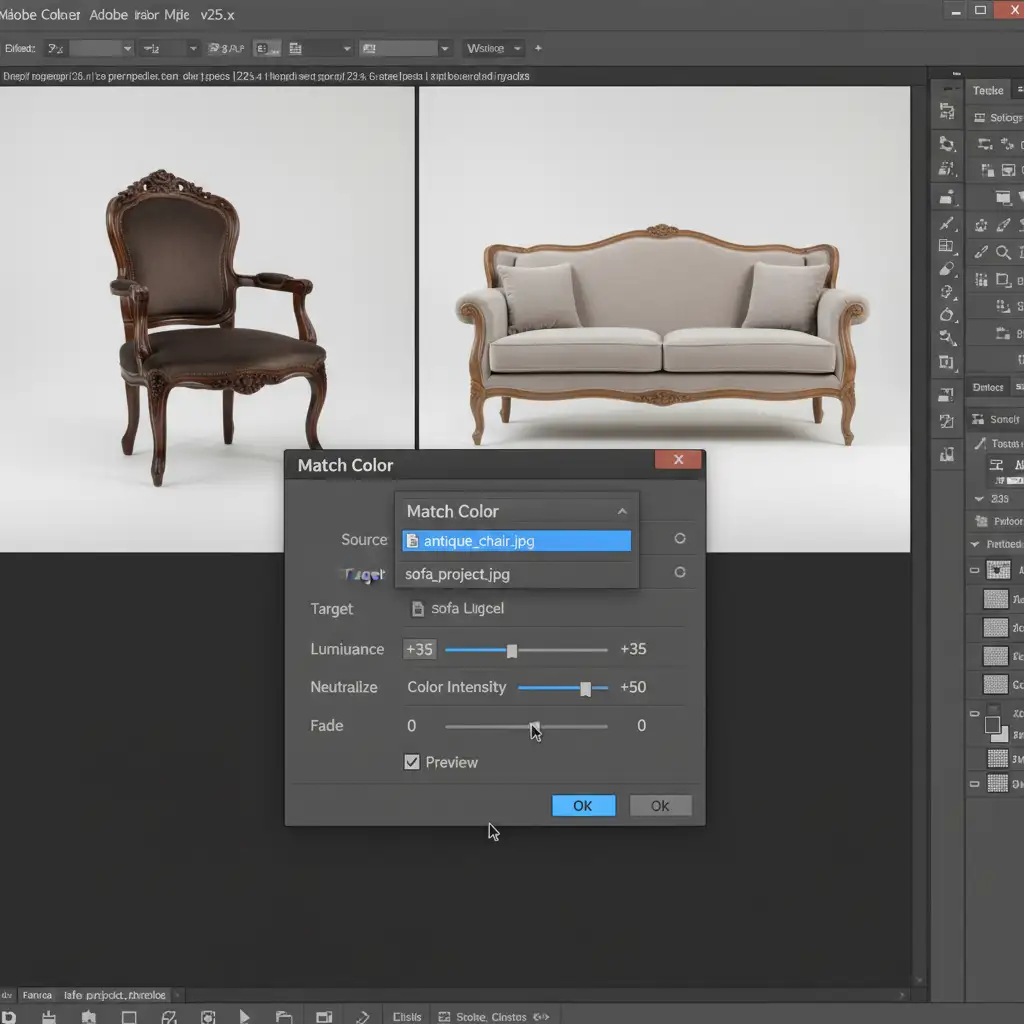Image resolution: width=1024 pixels, height=1024 pixels.
Task: Click the Luminance slider handle
Action: [x=512, y=651]
